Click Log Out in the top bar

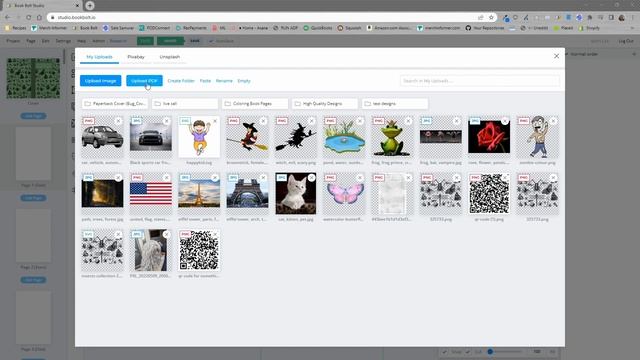point(626,41)
